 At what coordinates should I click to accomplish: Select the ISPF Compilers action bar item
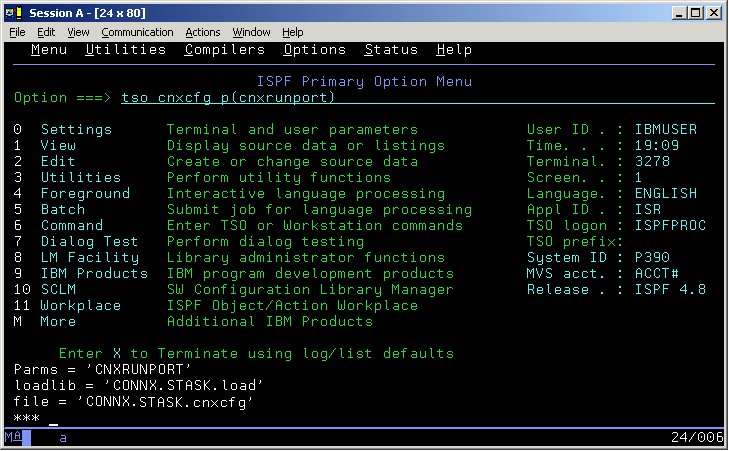coord(224,50)
